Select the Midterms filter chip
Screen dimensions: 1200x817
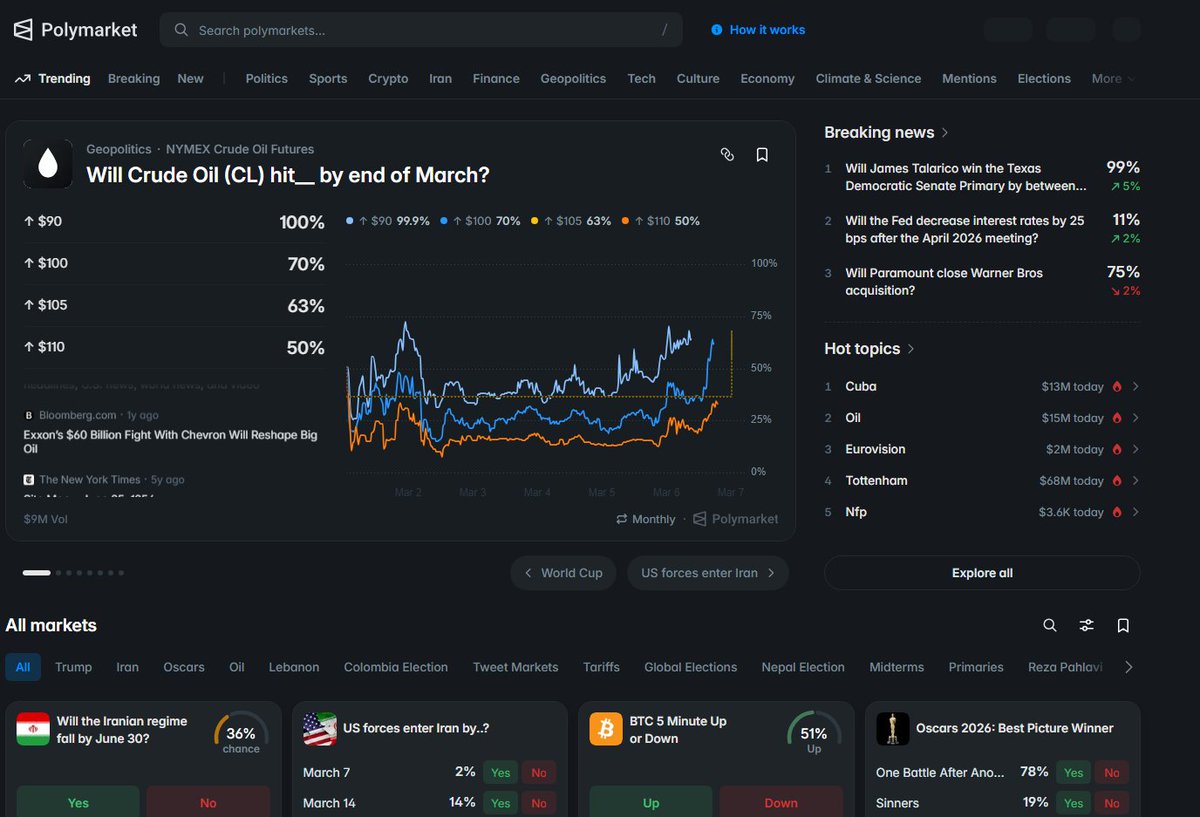(896, 667)
